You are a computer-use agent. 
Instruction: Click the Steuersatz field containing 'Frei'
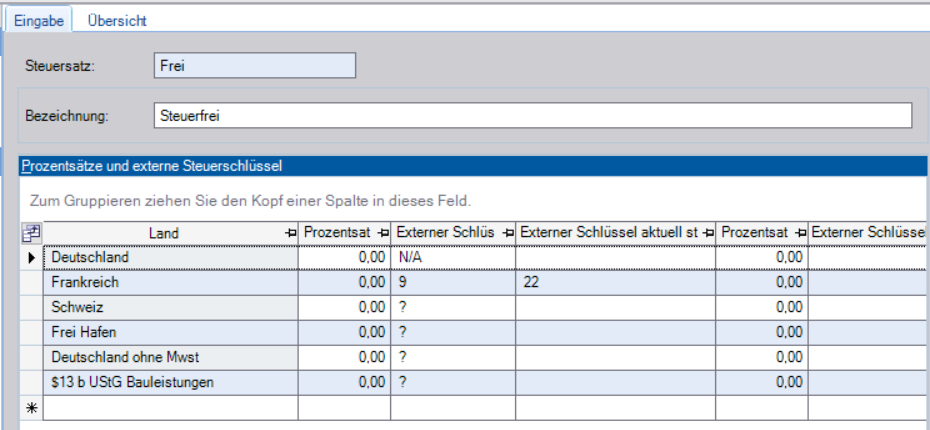(x=255, y=66)
